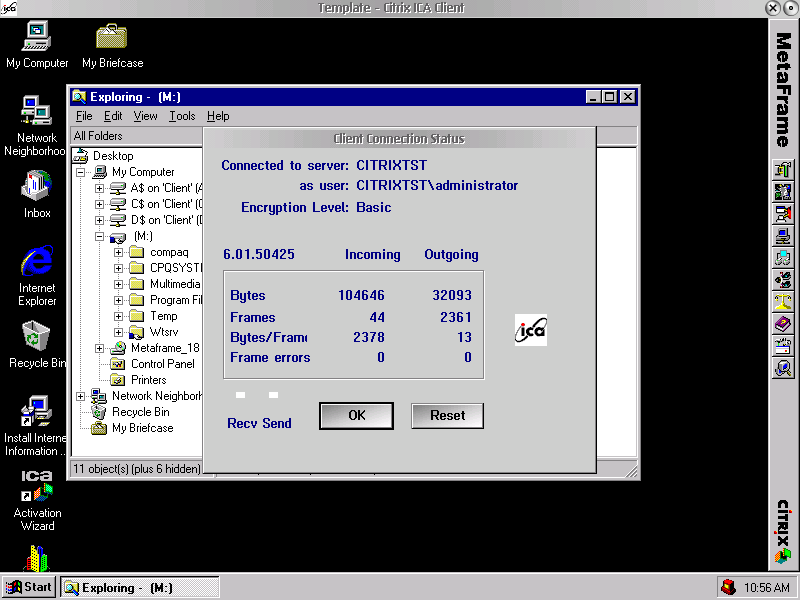Select the Network Neighborhood desktop icon

tap(36, 126)
